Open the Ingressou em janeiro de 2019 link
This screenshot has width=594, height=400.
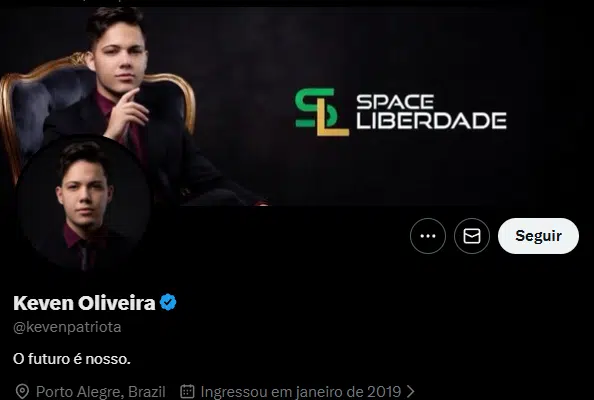pos(301,391)
